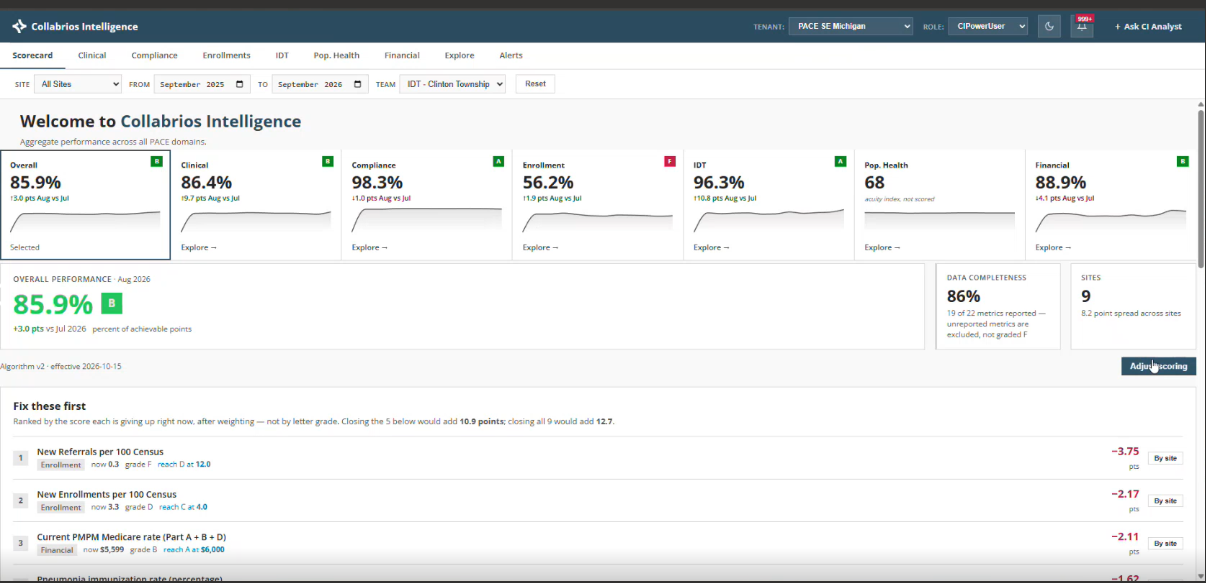The image size is (1206, 583).
Task: Click By site for PMPM Medicare row
Action: (x=1165, y=543)
